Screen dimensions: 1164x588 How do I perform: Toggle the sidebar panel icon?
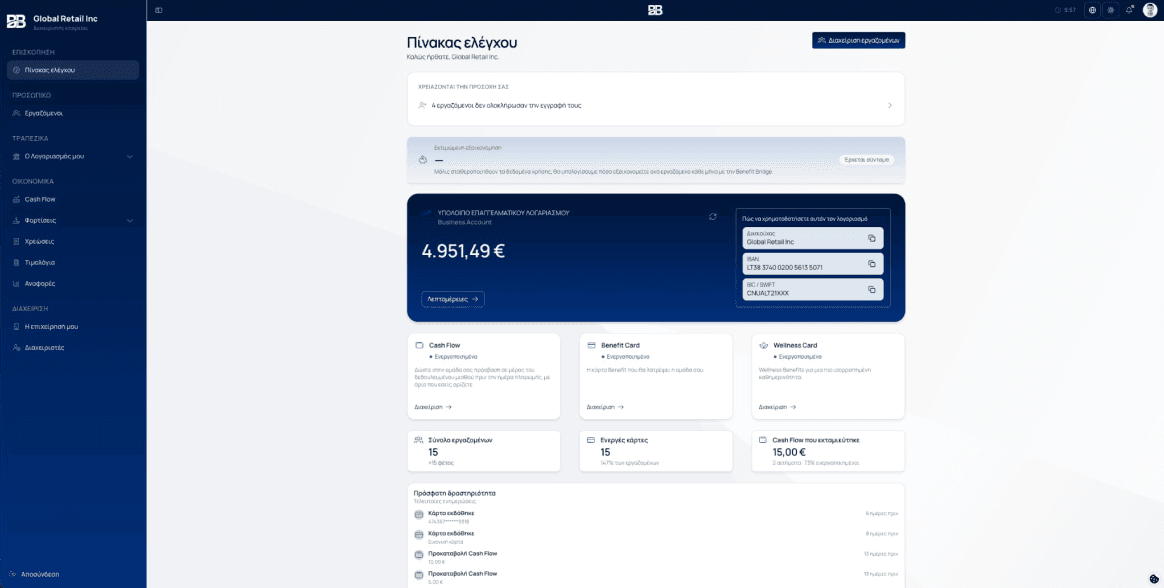tap(159, 10)
